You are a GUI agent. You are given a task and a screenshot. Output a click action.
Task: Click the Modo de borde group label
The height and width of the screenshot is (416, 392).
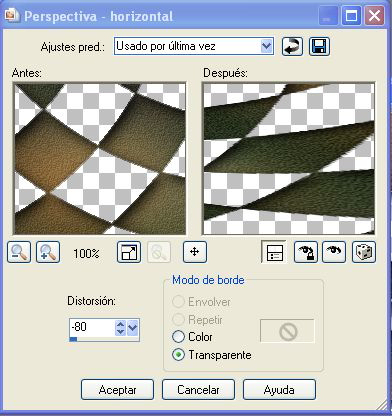(208, 280)
